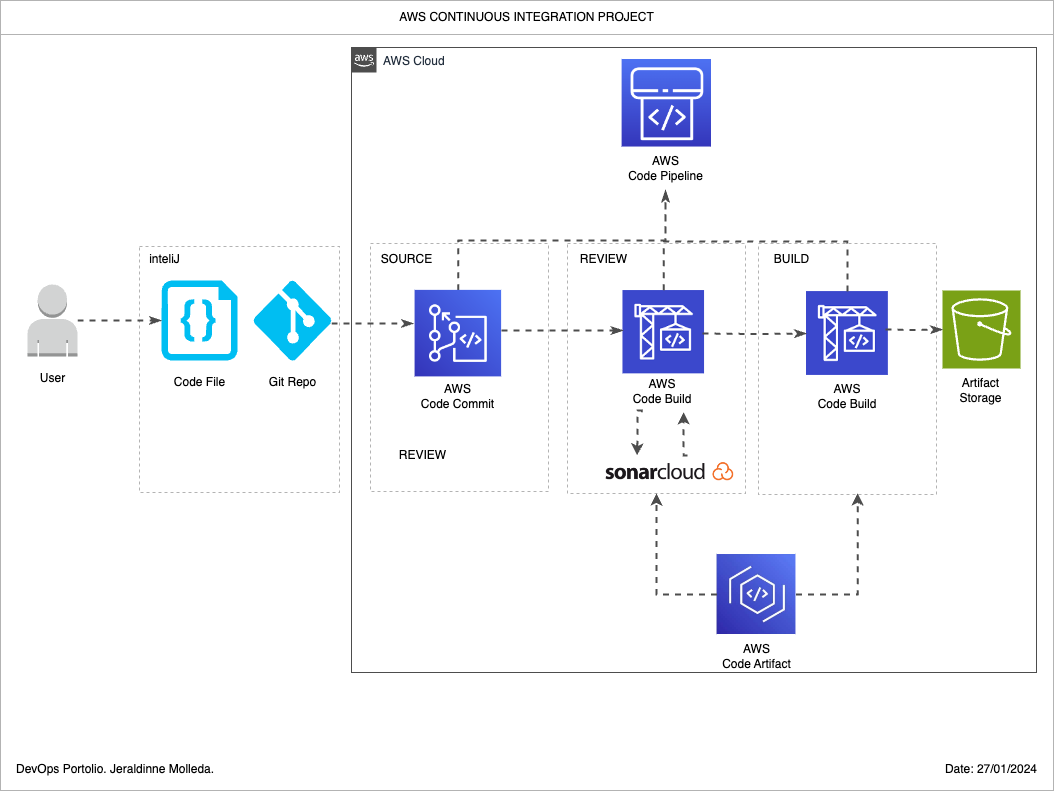
Task: Click the AWS Code Artifact label
Action: pos(756,656)
